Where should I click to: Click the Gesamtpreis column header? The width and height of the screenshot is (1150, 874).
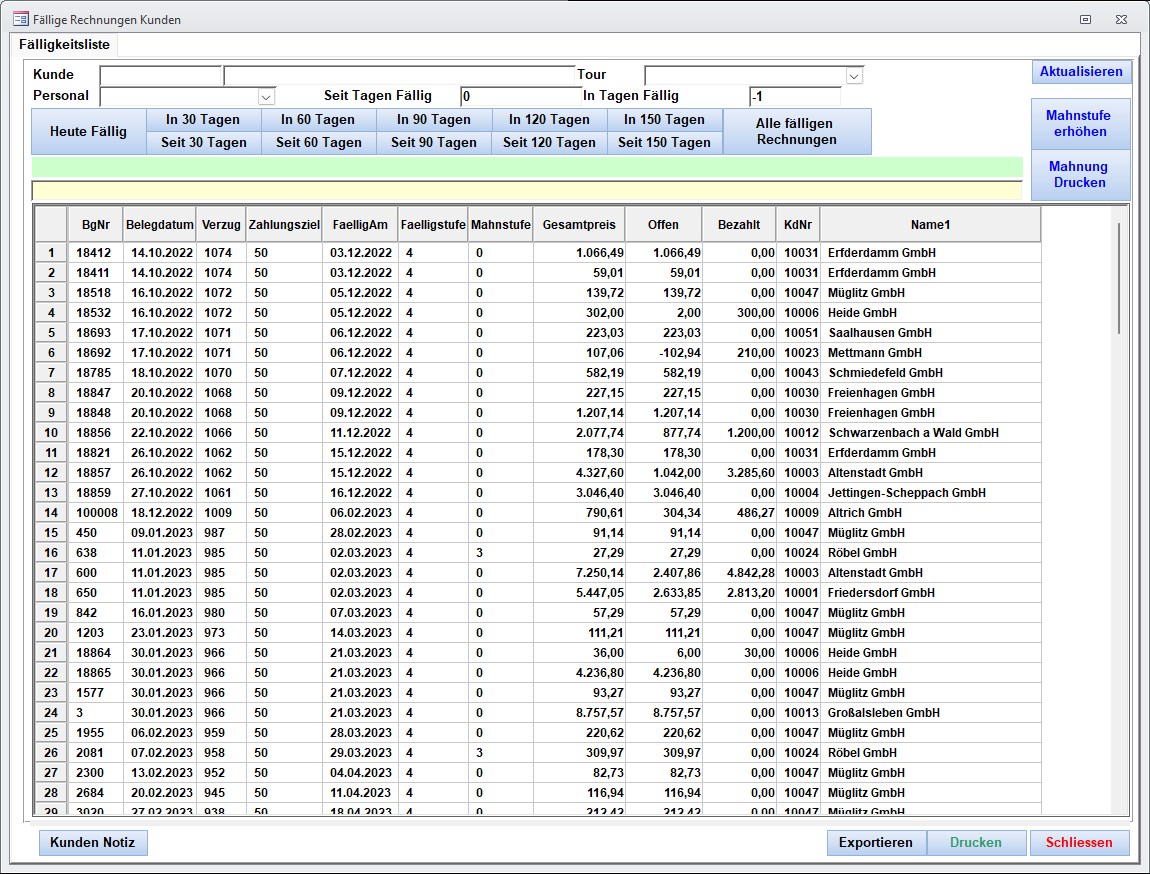click(x=579, y=225)
